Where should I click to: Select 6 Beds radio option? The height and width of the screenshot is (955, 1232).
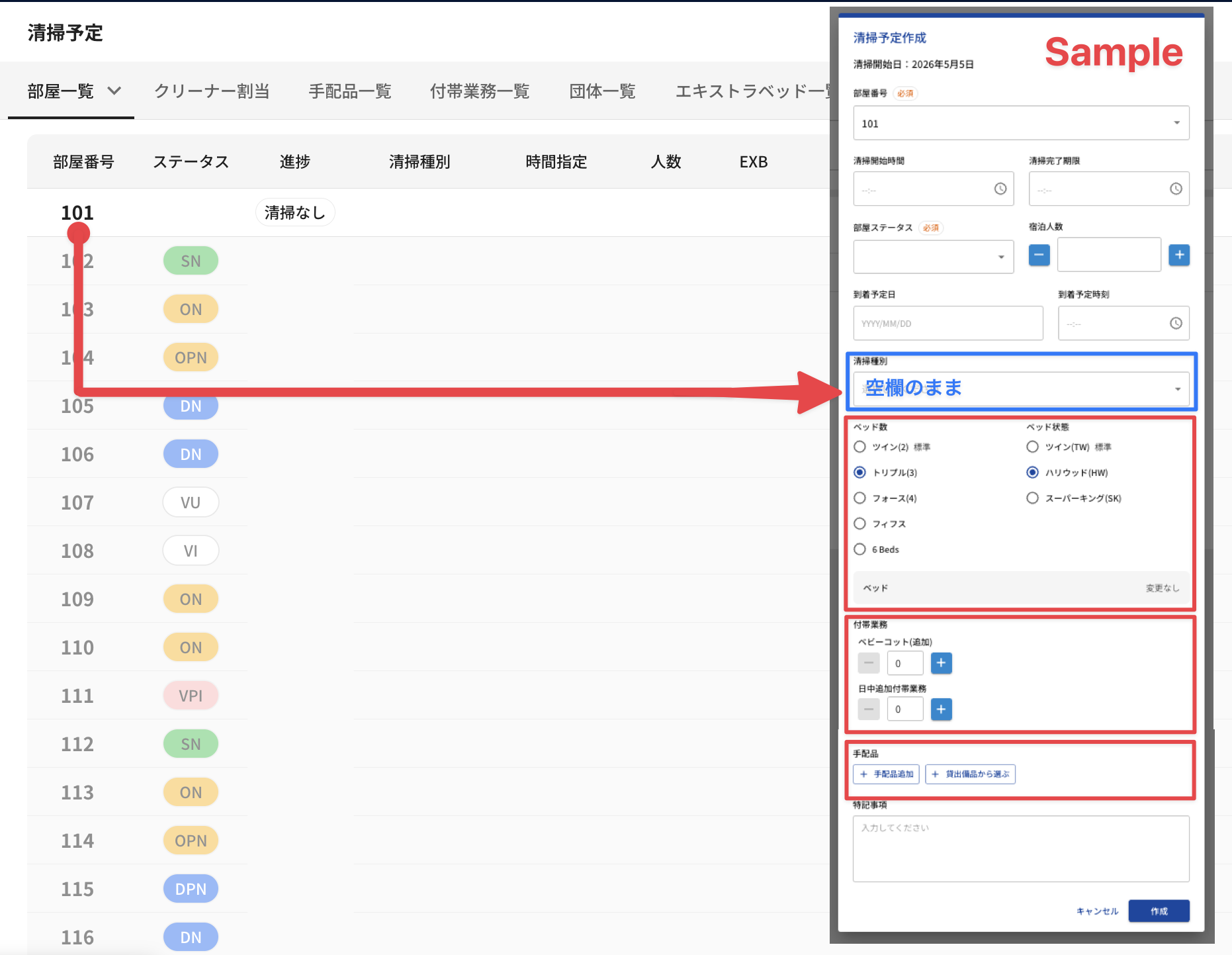pos(859,549)
